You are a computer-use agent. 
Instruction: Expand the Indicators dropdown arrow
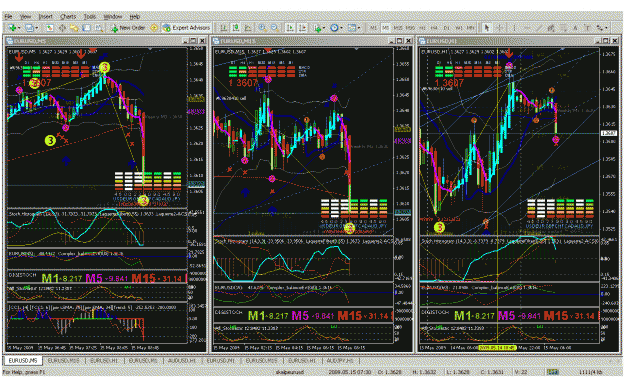(324, 28)
